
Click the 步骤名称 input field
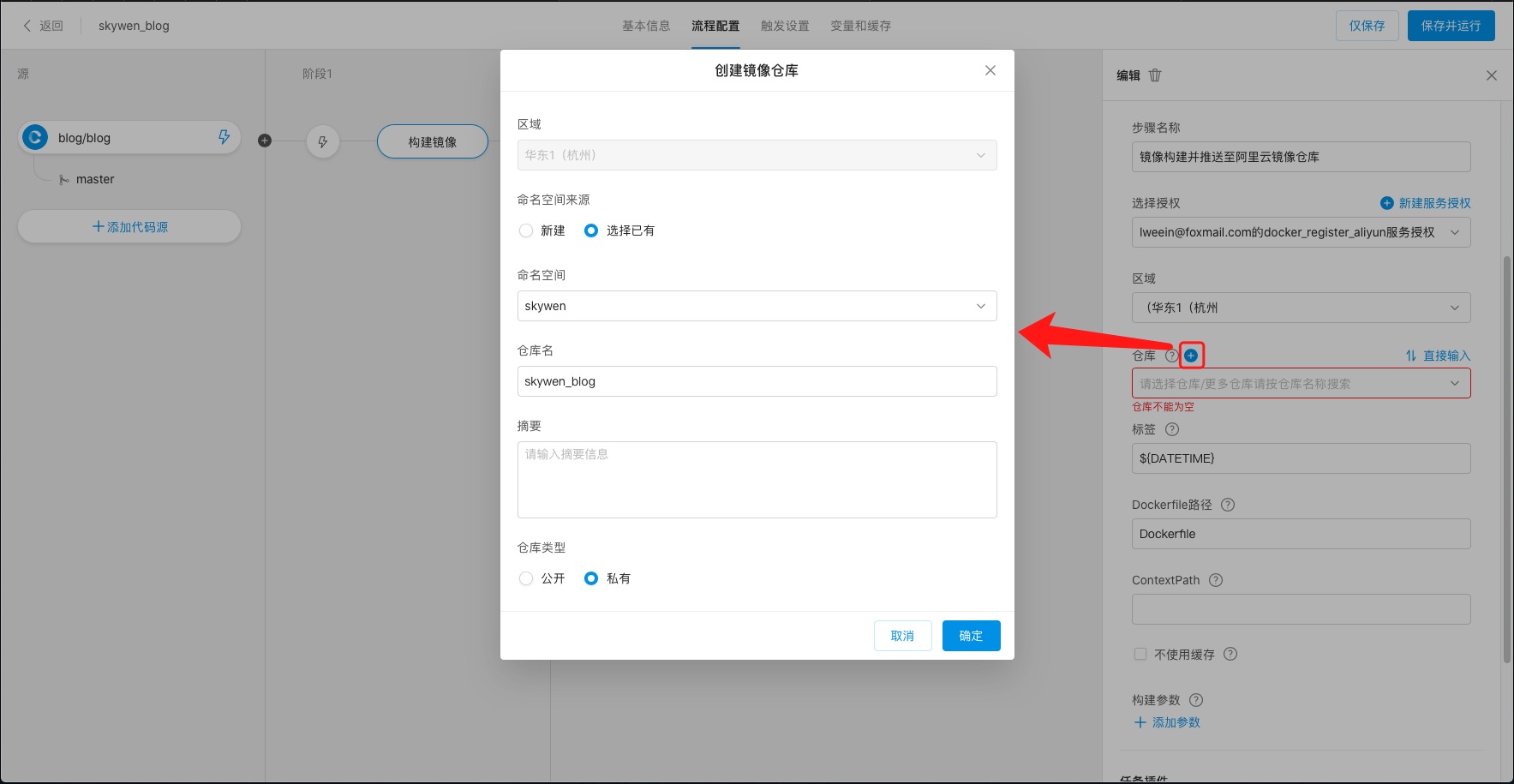(1302, 157)
